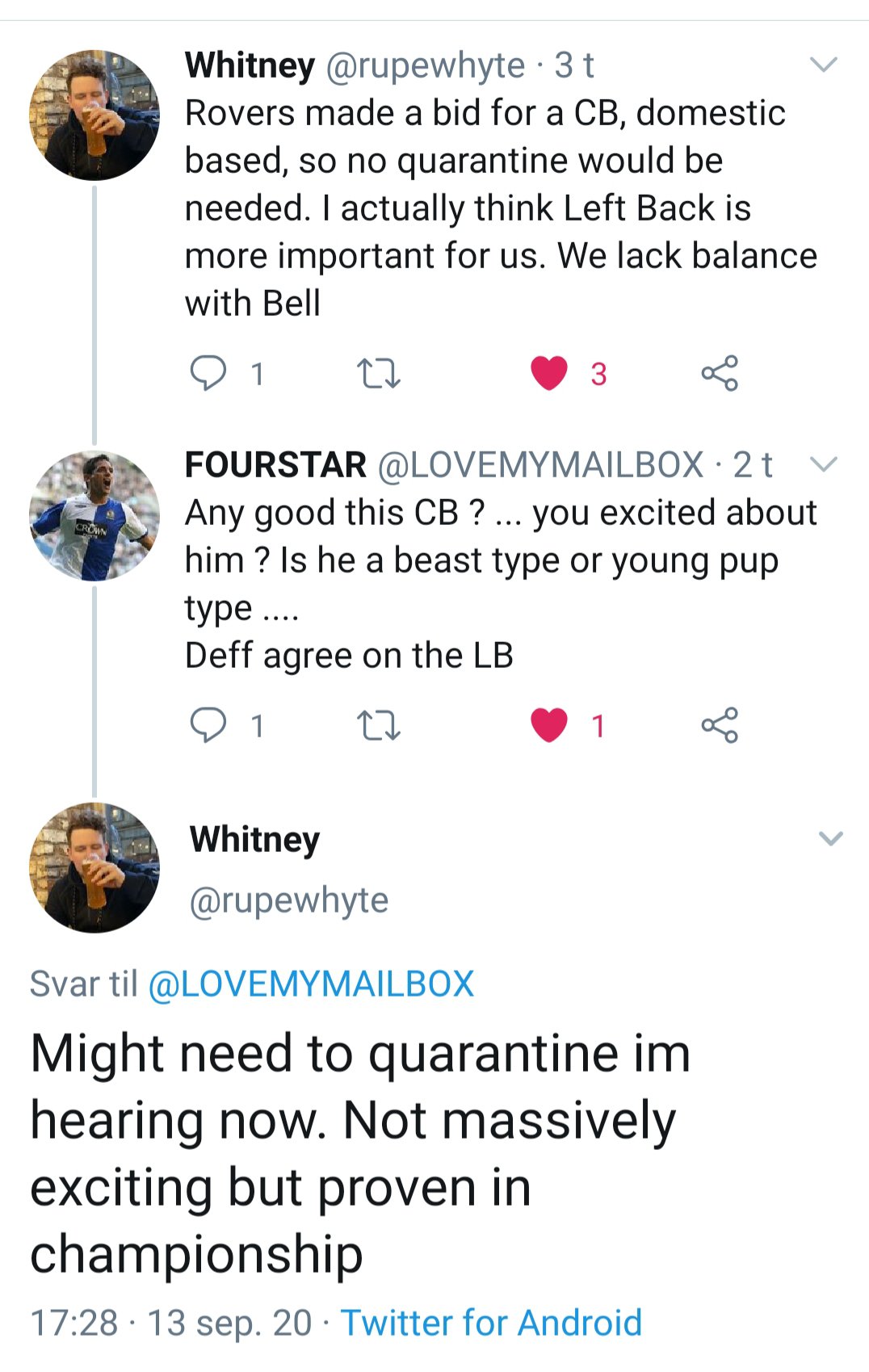
Task: Open options chevron on Whitney's first tweet
Action: click(824, 64)
